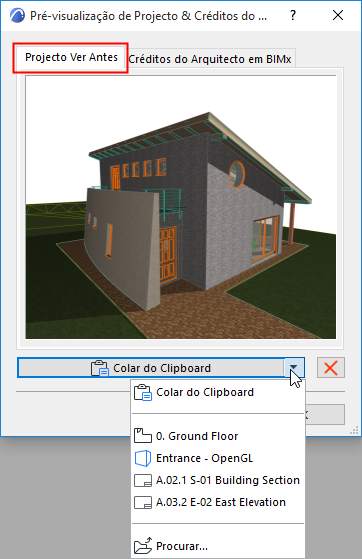Expand the Colar do Clipboard dropdown arrow
The height and width of the screenshot is (559, 362).
coord(294,368)
